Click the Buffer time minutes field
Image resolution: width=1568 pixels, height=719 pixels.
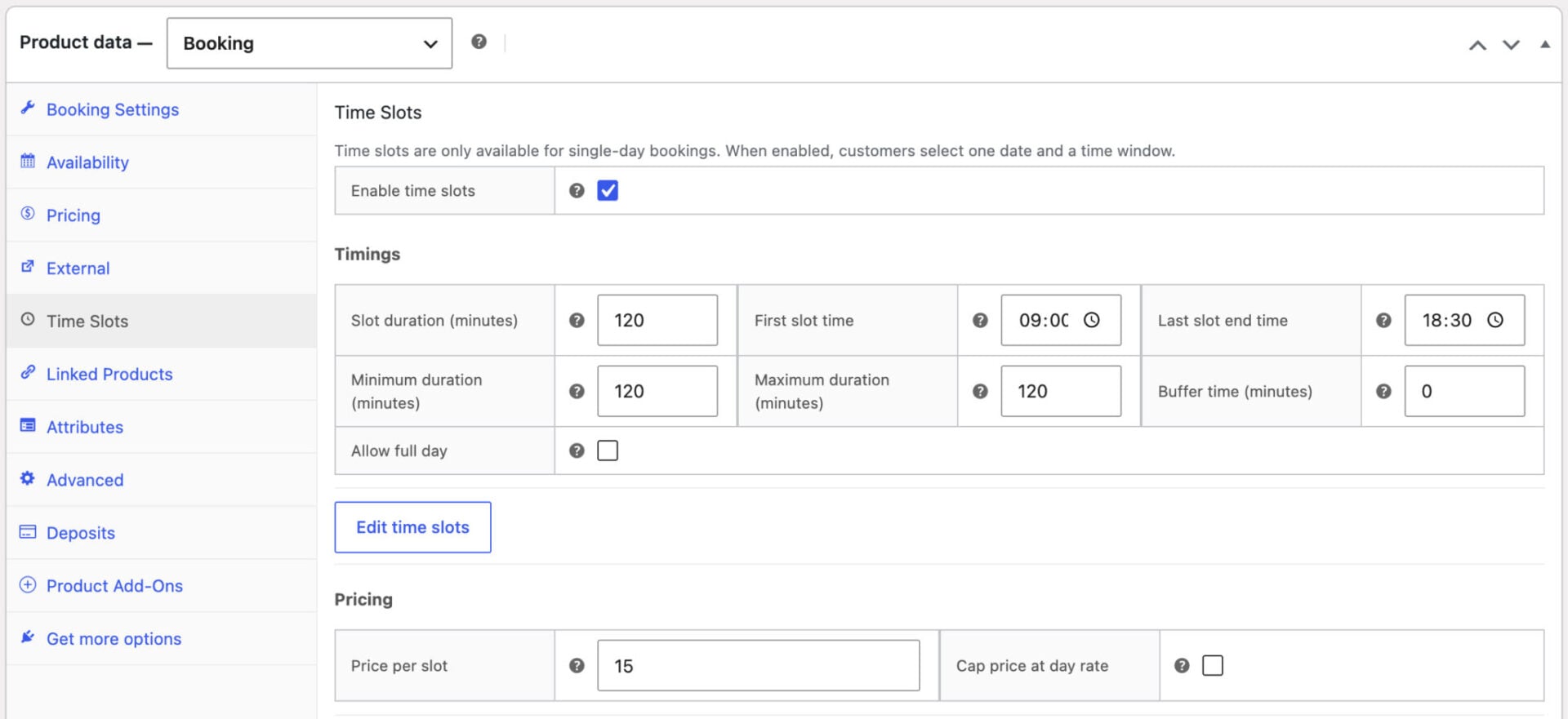pyautogui.click(x=1464, y=391)
